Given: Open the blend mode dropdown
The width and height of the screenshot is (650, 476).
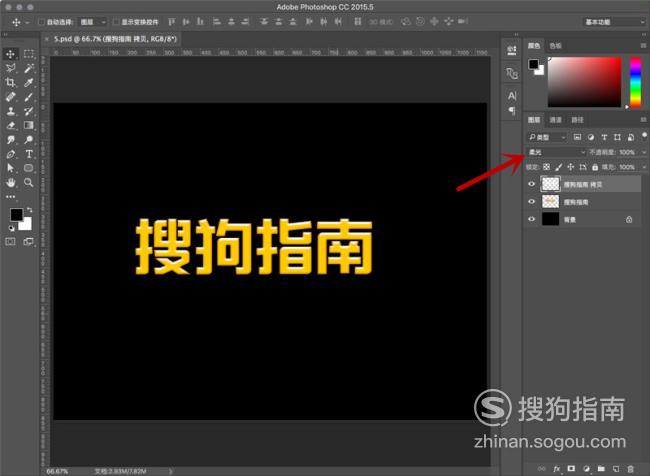Looking at the screenshot, I should tap(555, 152).
